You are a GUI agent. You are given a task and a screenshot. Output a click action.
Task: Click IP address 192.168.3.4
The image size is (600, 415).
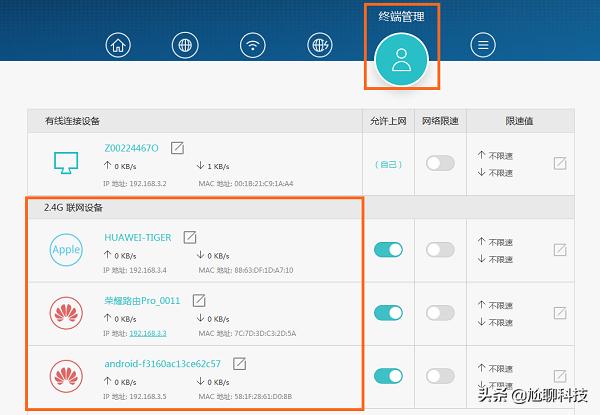coord(148,270)
